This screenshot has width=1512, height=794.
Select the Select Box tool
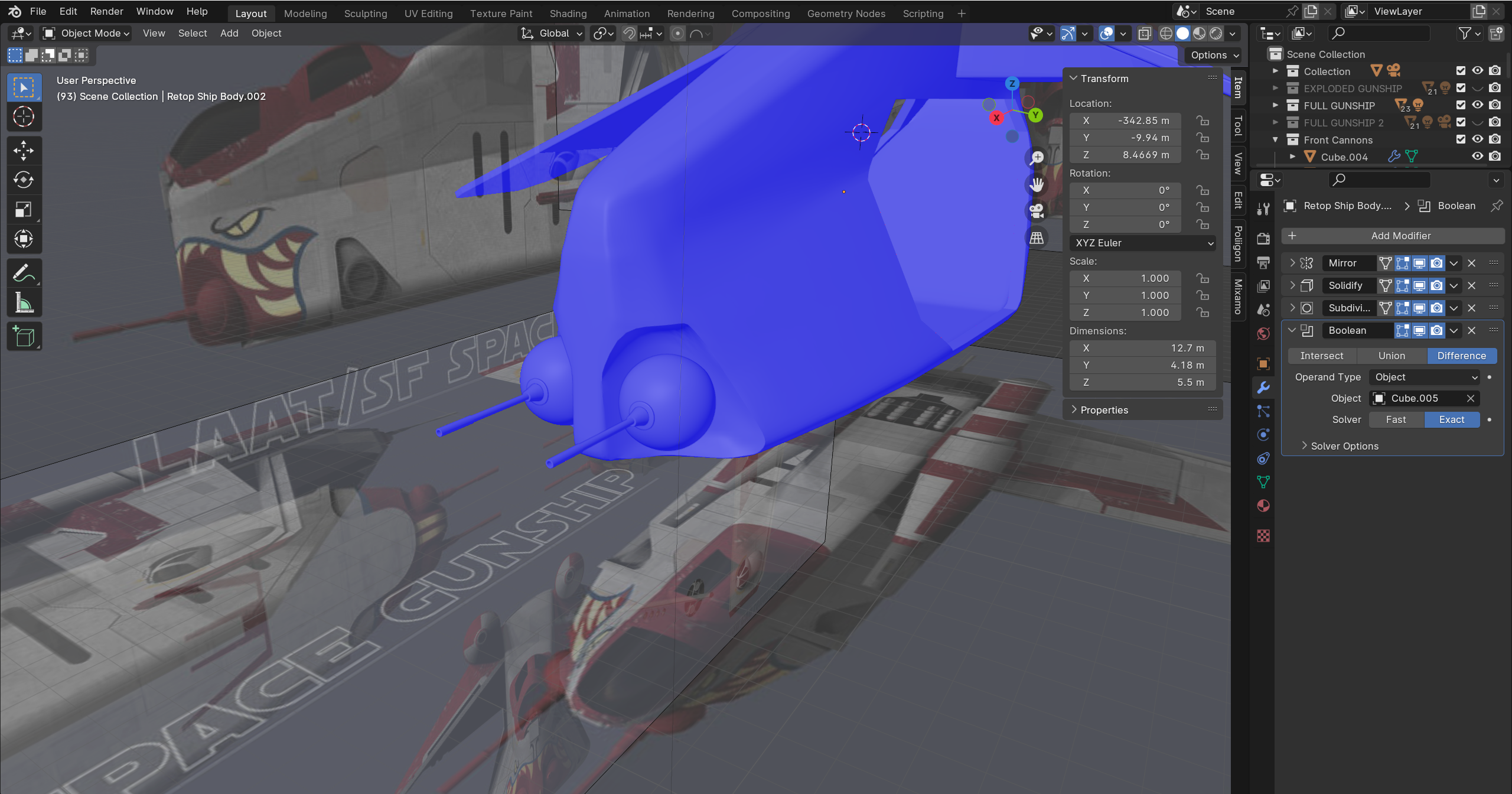(24, 88)
